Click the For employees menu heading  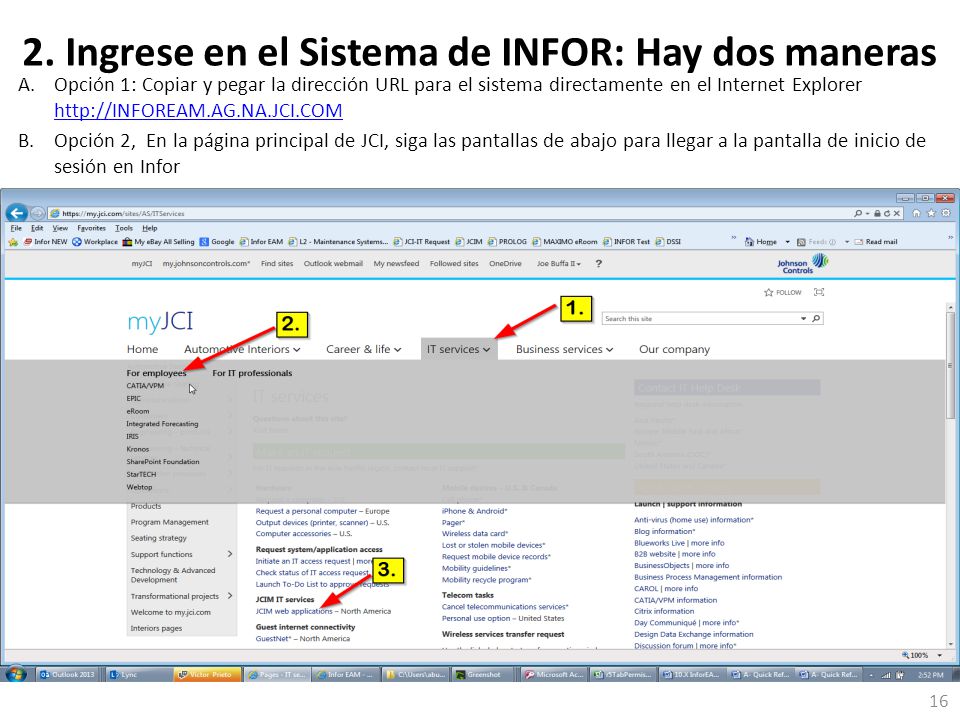point(156,373)
